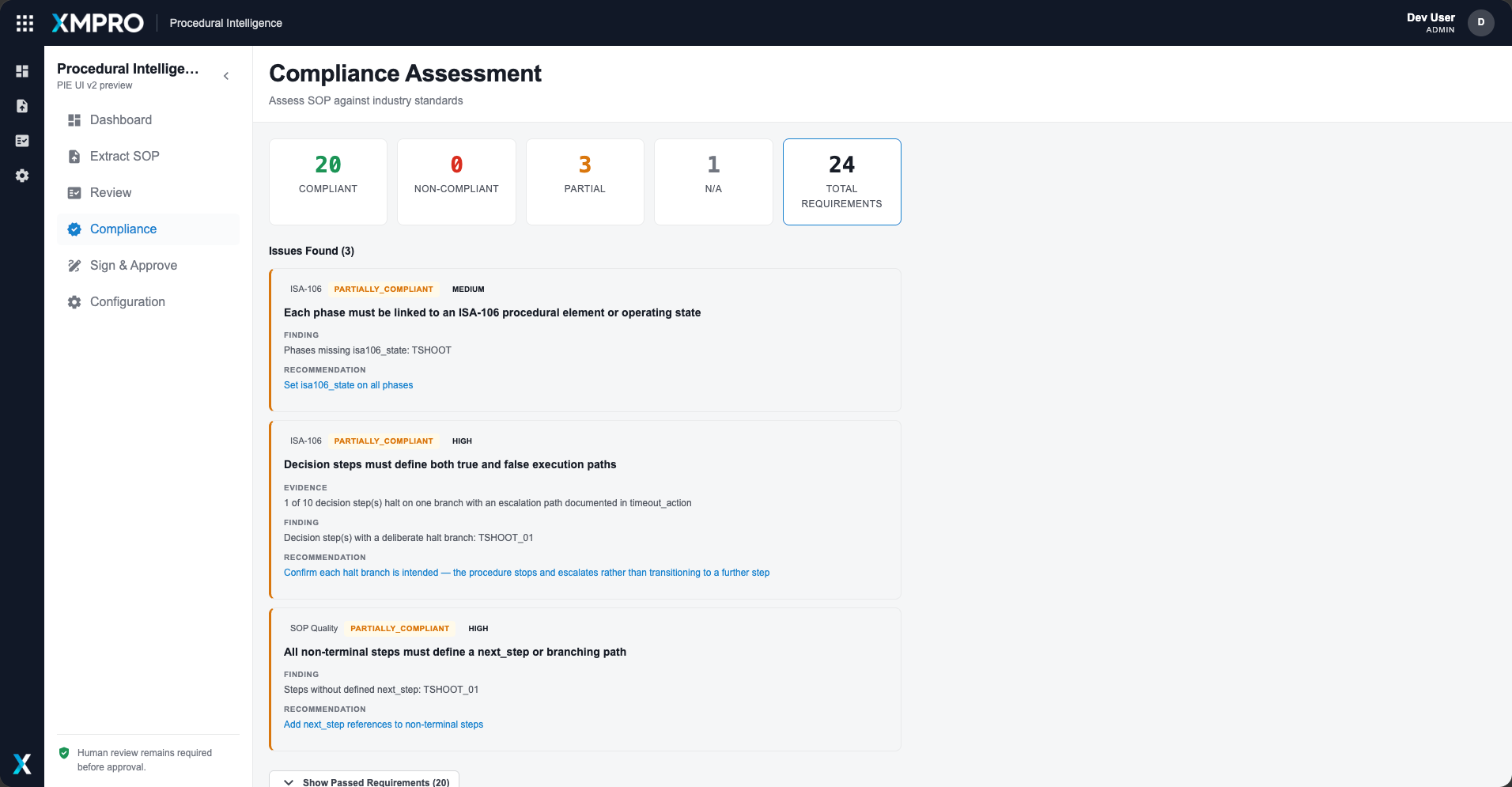This screenshot has width=1512, height=787.
Task: Open the app launcher grid icon
Action: pos(25,23)
